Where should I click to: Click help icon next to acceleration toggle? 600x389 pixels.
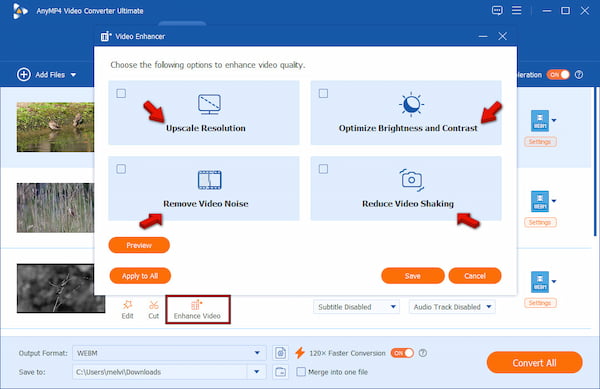point(579,75)
